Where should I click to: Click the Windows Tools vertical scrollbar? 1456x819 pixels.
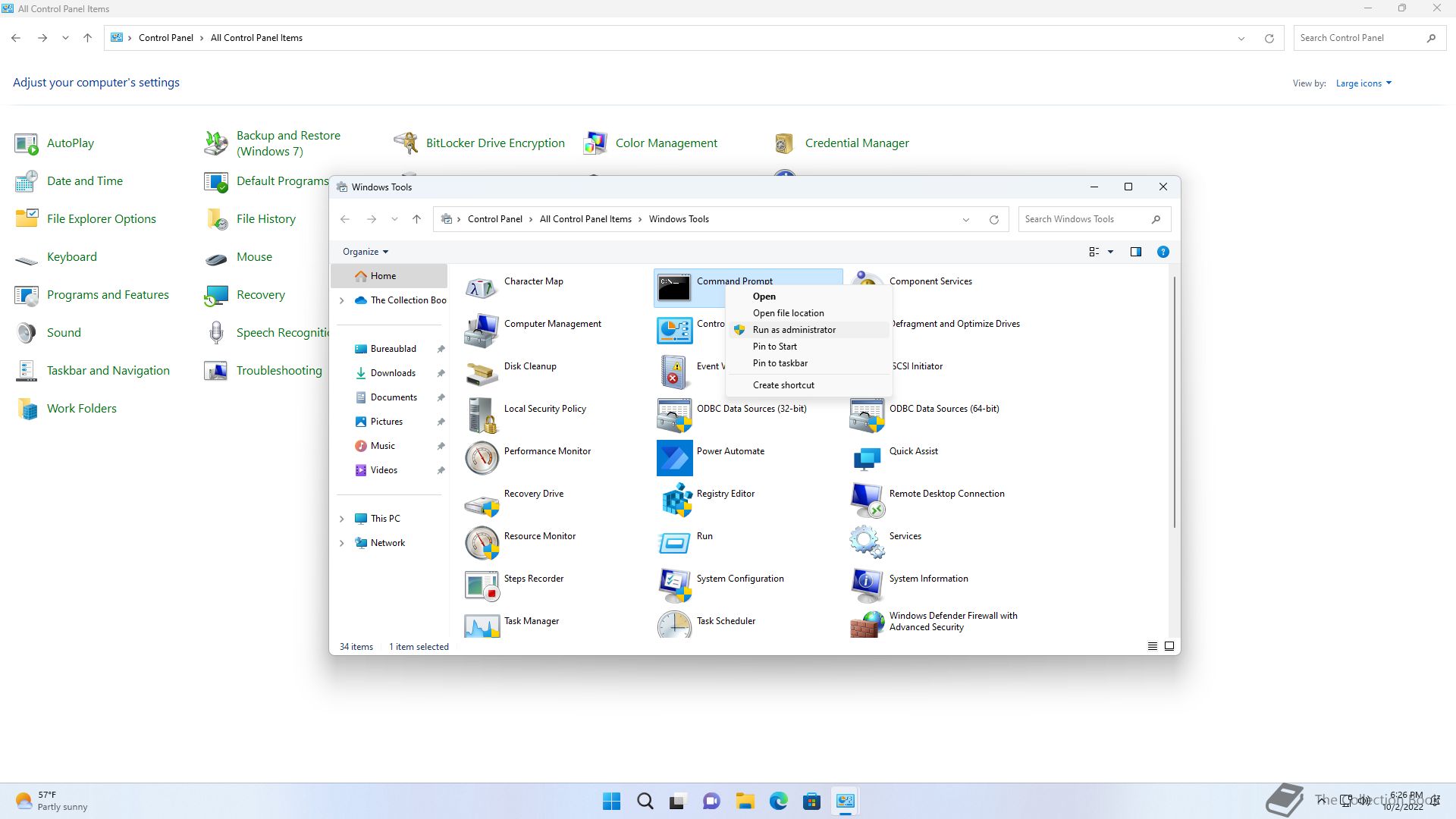coord(1175,402)
